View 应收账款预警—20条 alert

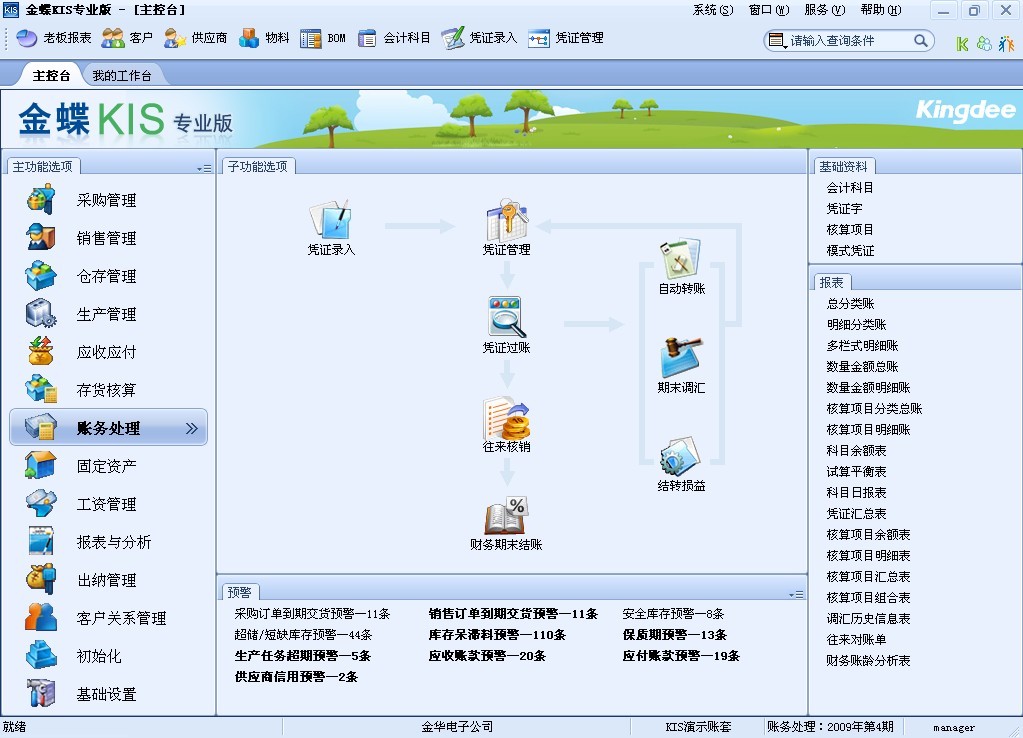pos(487,656)
